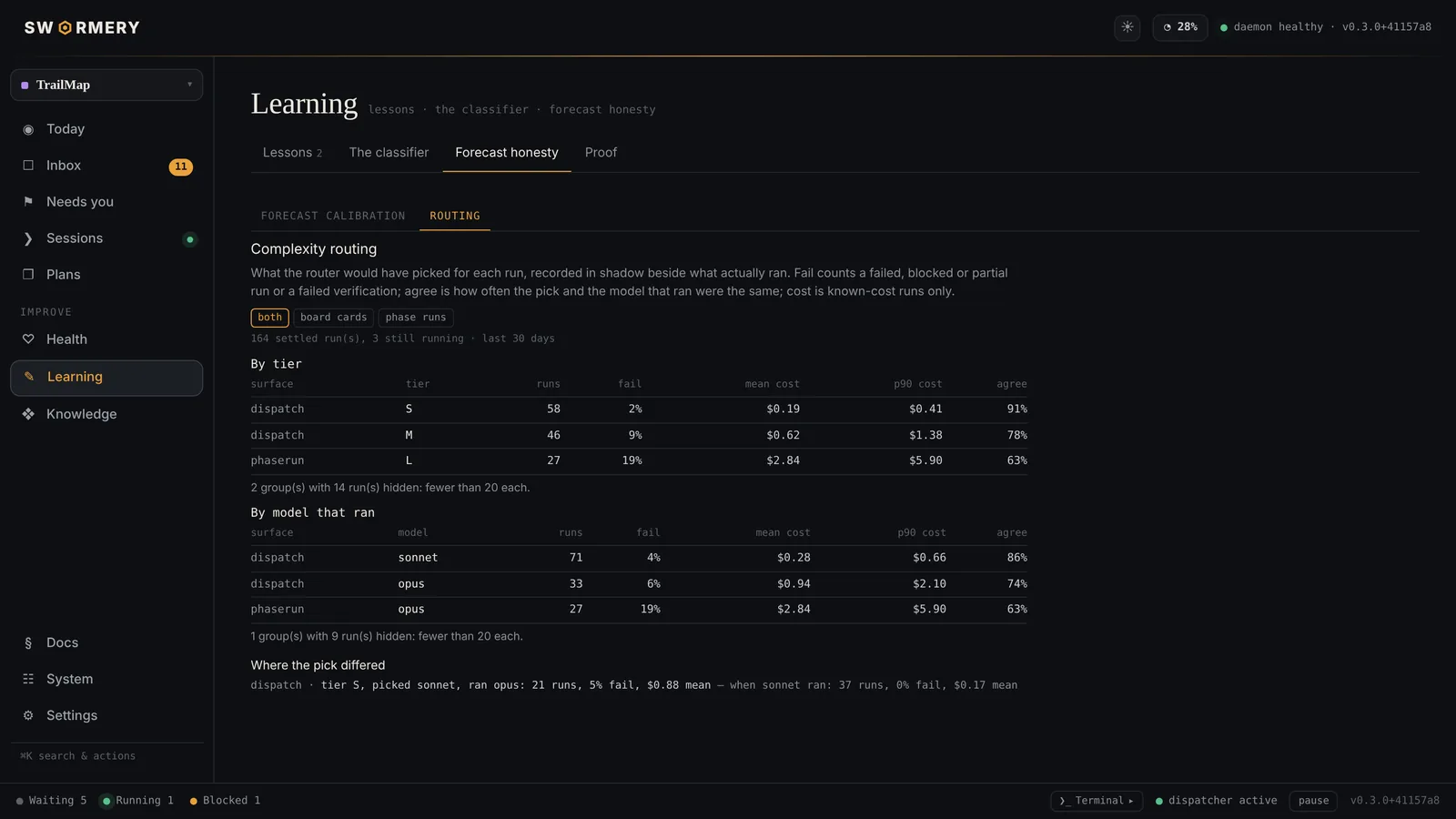The height and width of the screenshot is (819, 1456).
Task: Click the dispatcher active status
Action: pos(1217,801)
